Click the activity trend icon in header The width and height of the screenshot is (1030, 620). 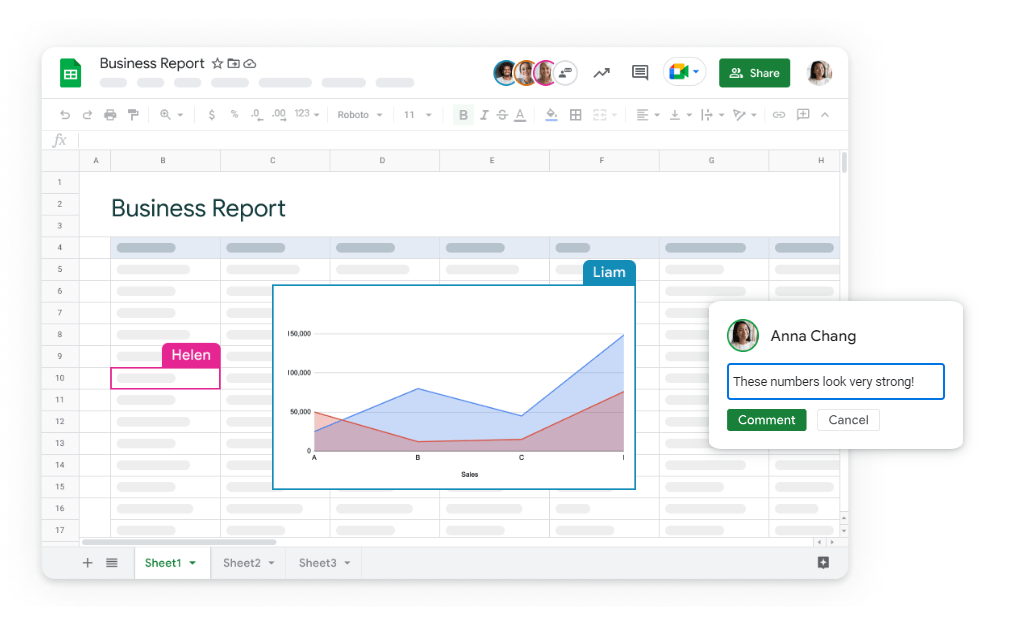[x=601, y=73]
